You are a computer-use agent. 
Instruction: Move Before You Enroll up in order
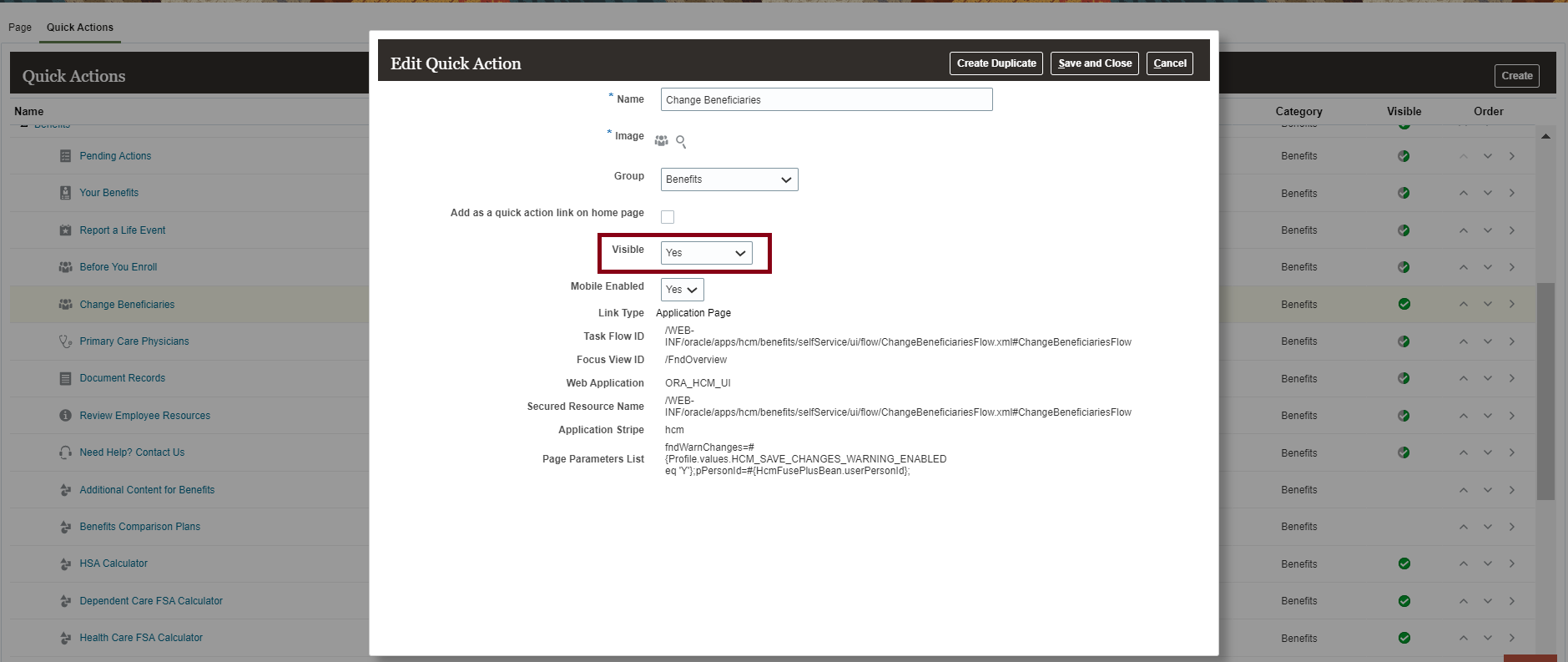(x=1464, y=267)
